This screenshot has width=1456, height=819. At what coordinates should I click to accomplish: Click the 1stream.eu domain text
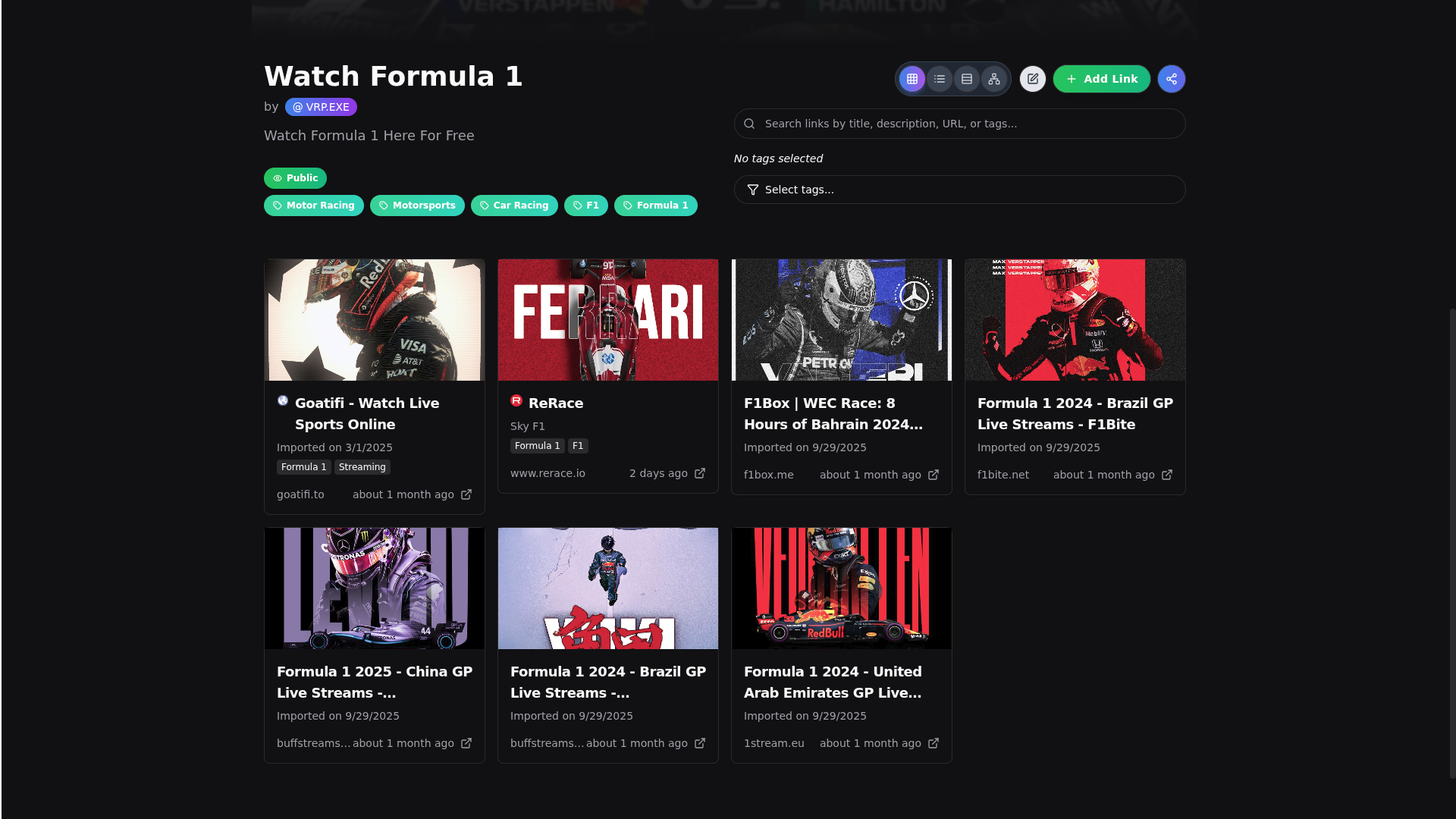(x=774, y=743)
